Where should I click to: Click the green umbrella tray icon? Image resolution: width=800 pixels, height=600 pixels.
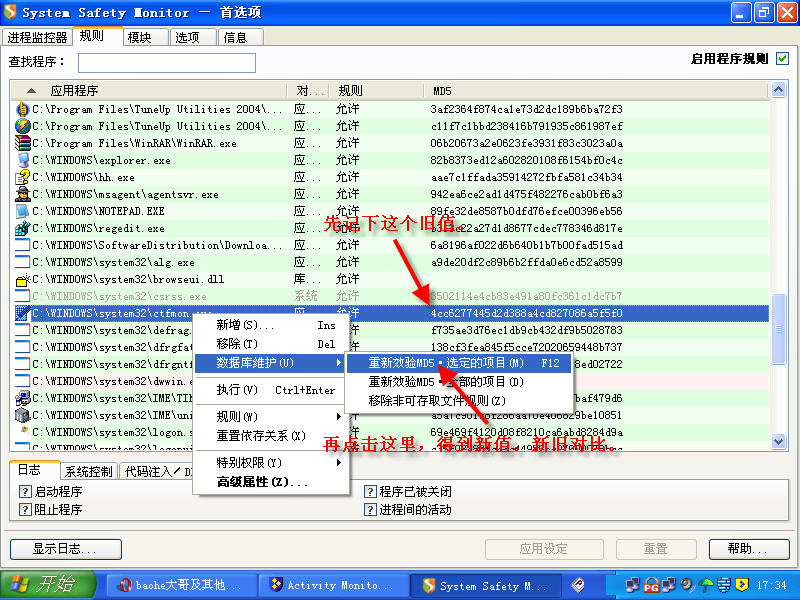tap(707, 585)
